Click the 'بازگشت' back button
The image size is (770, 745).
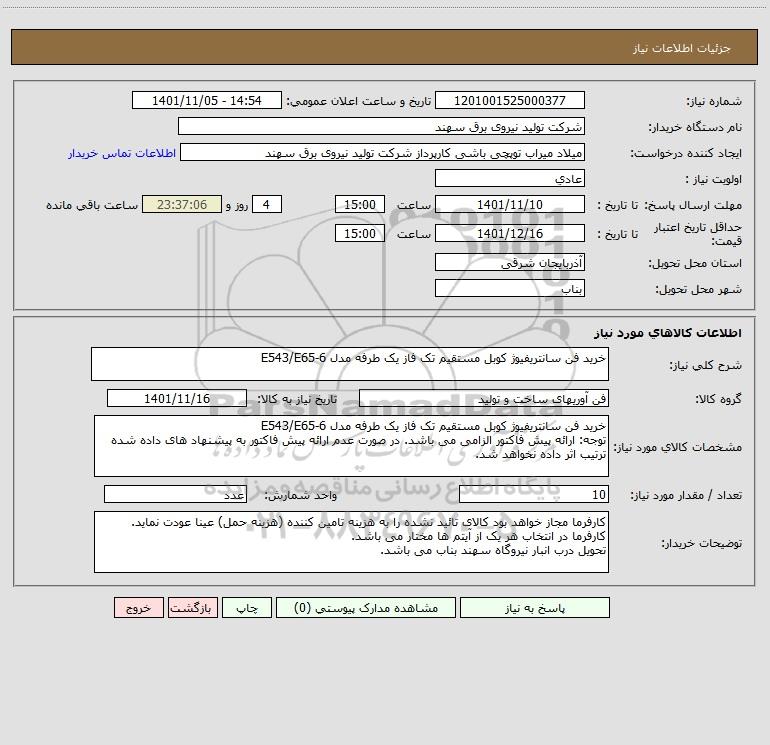[x=192, y=607]
